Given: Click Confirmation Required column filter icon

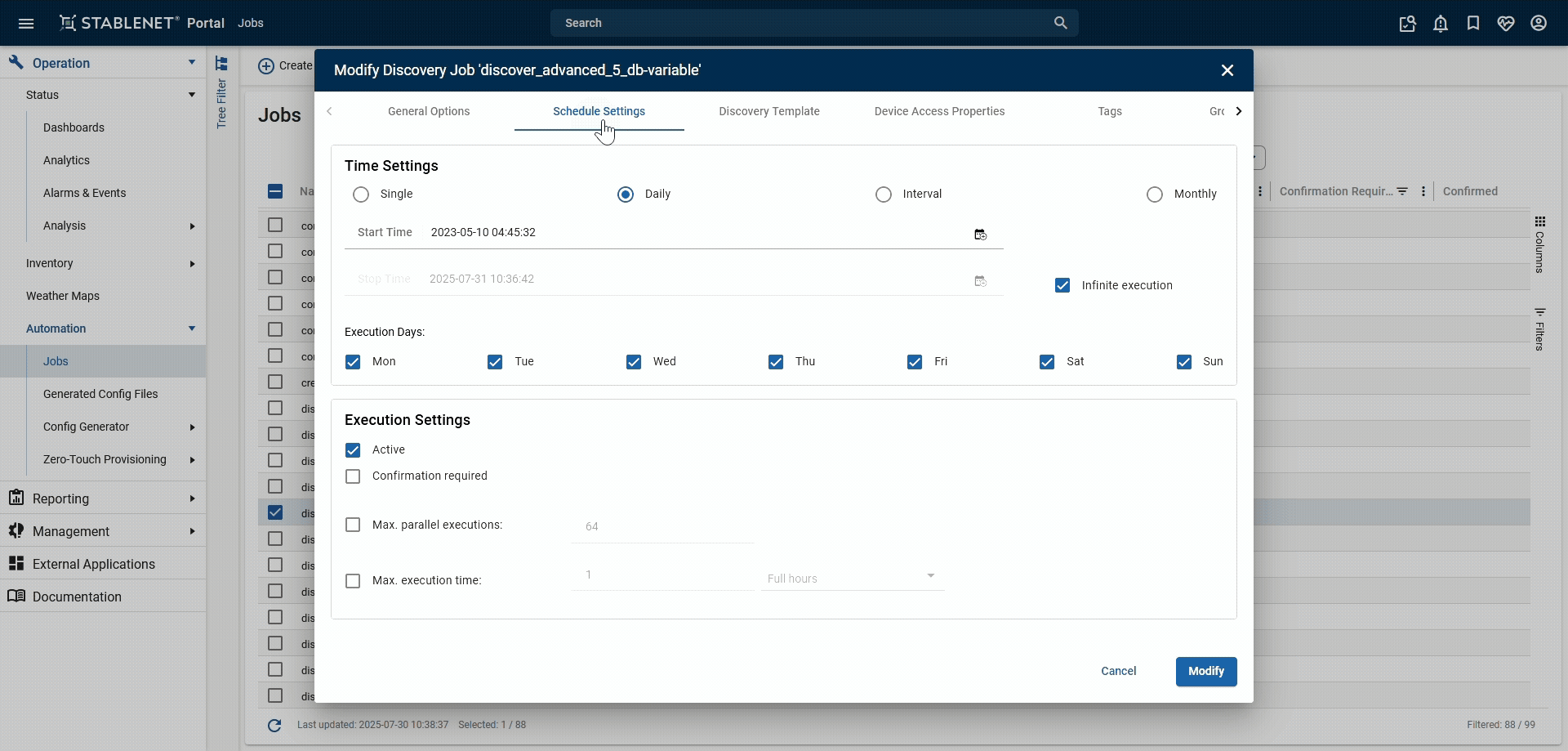Looking at the screenshot, I should pos(1402,191).
